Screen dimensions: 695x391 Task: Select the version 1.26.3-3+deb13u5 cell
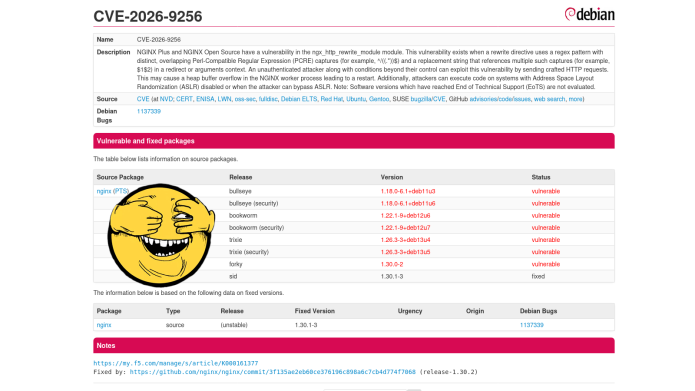point(405,252)
